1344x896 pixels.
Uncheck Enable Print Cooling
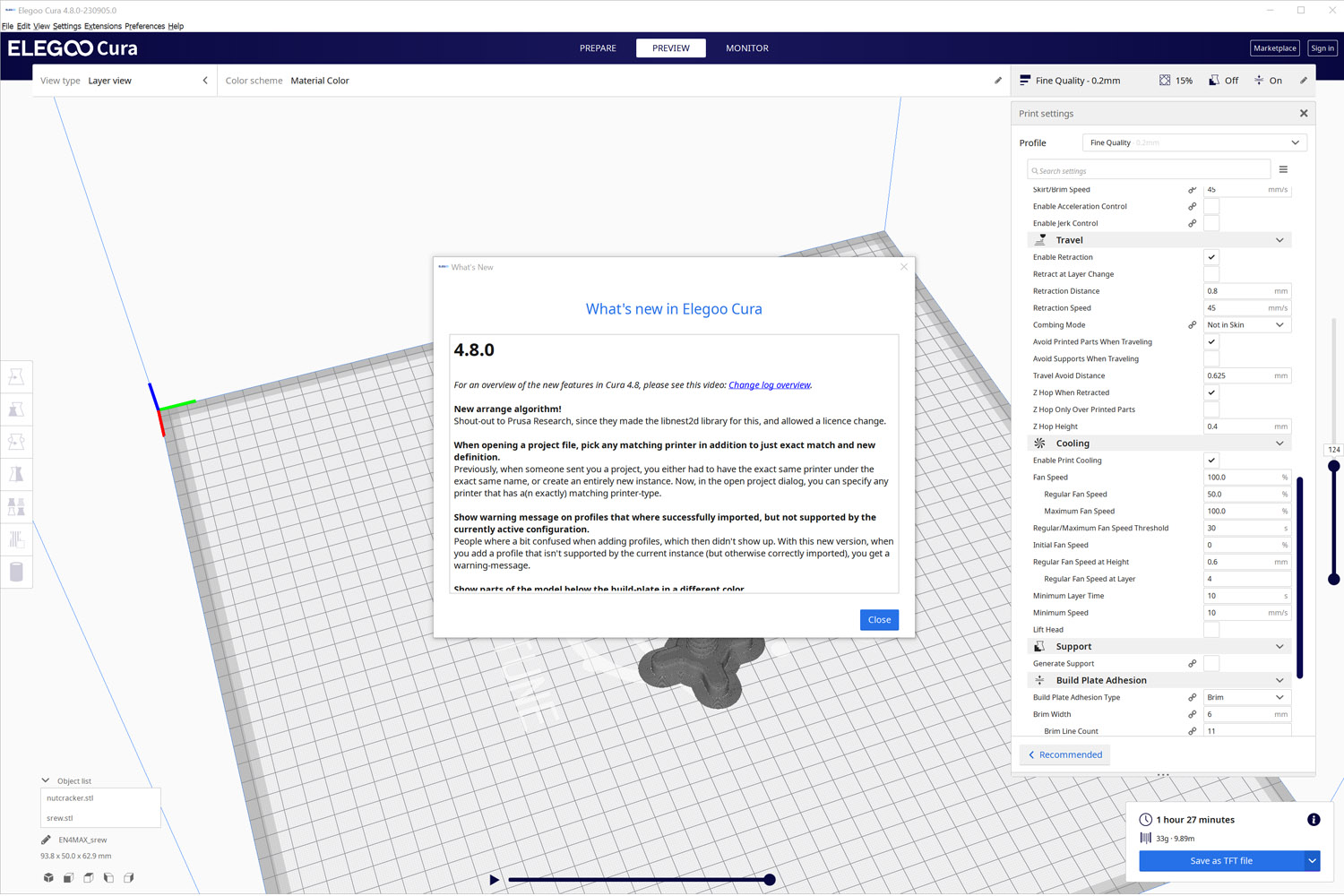coord(1211,461)
